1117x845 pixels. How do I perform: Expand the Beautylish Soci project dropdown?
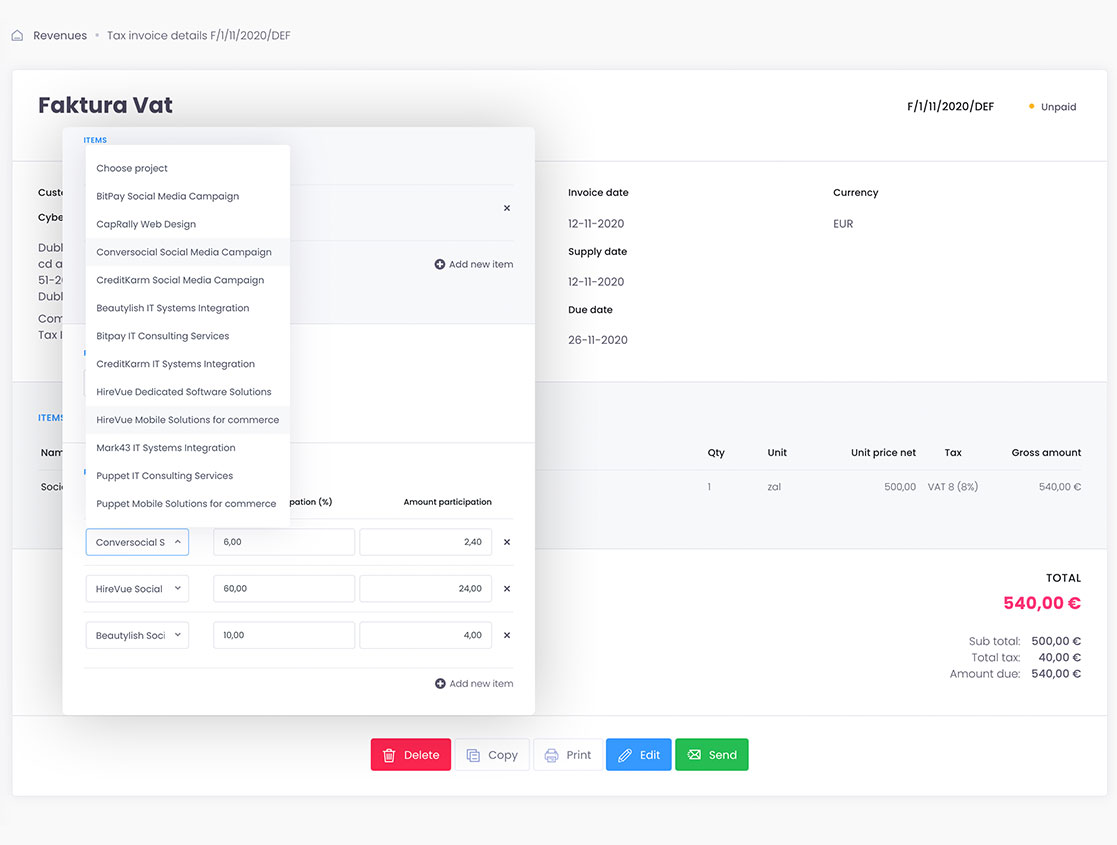tap(137, 635)
